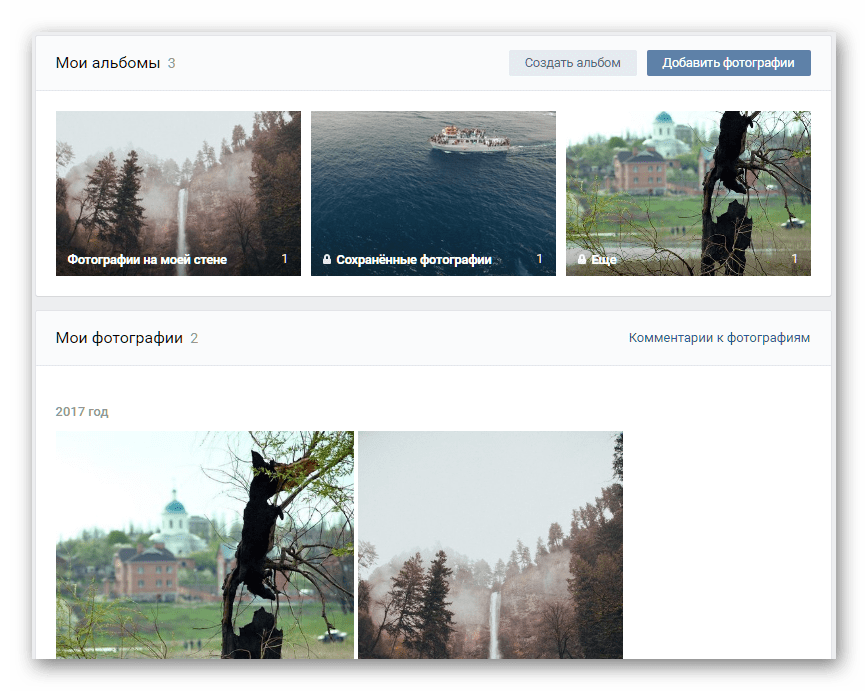Image resolution: width=868 pixels, height=691 pixels.
Task: Click the '2017 год' label
Action: pyautogui.click(x=82, y=411)
